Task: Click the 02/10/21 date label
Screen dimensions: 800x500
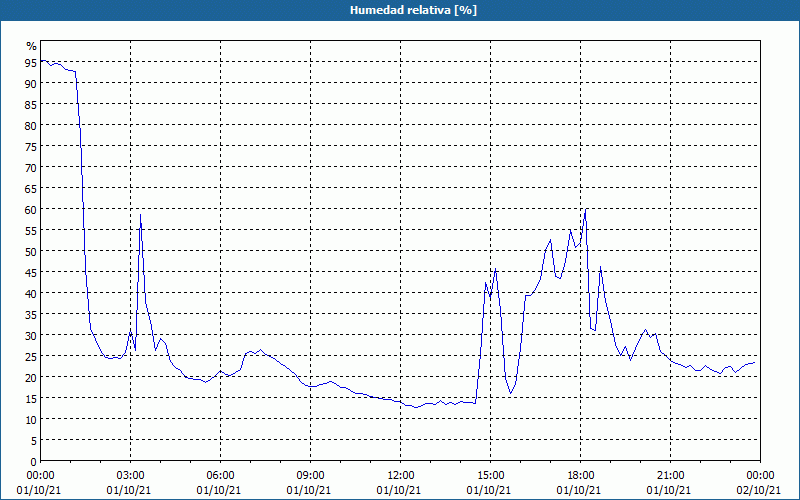Action: point(759,490)
